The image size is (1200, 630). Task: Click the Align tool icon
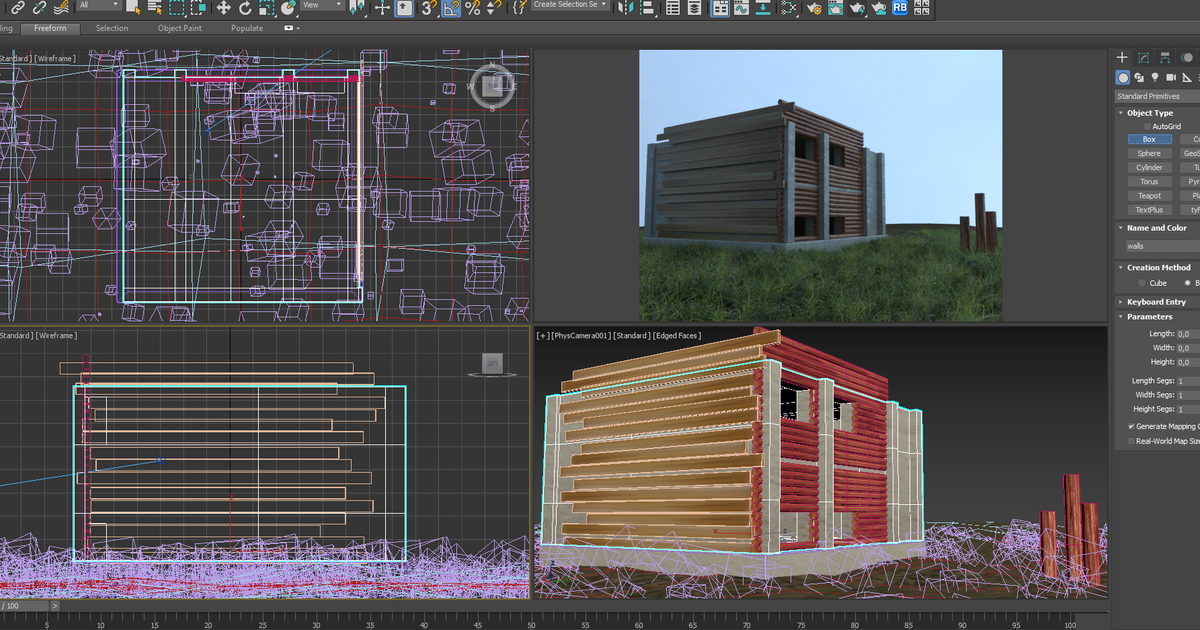[x=647, y=7]
